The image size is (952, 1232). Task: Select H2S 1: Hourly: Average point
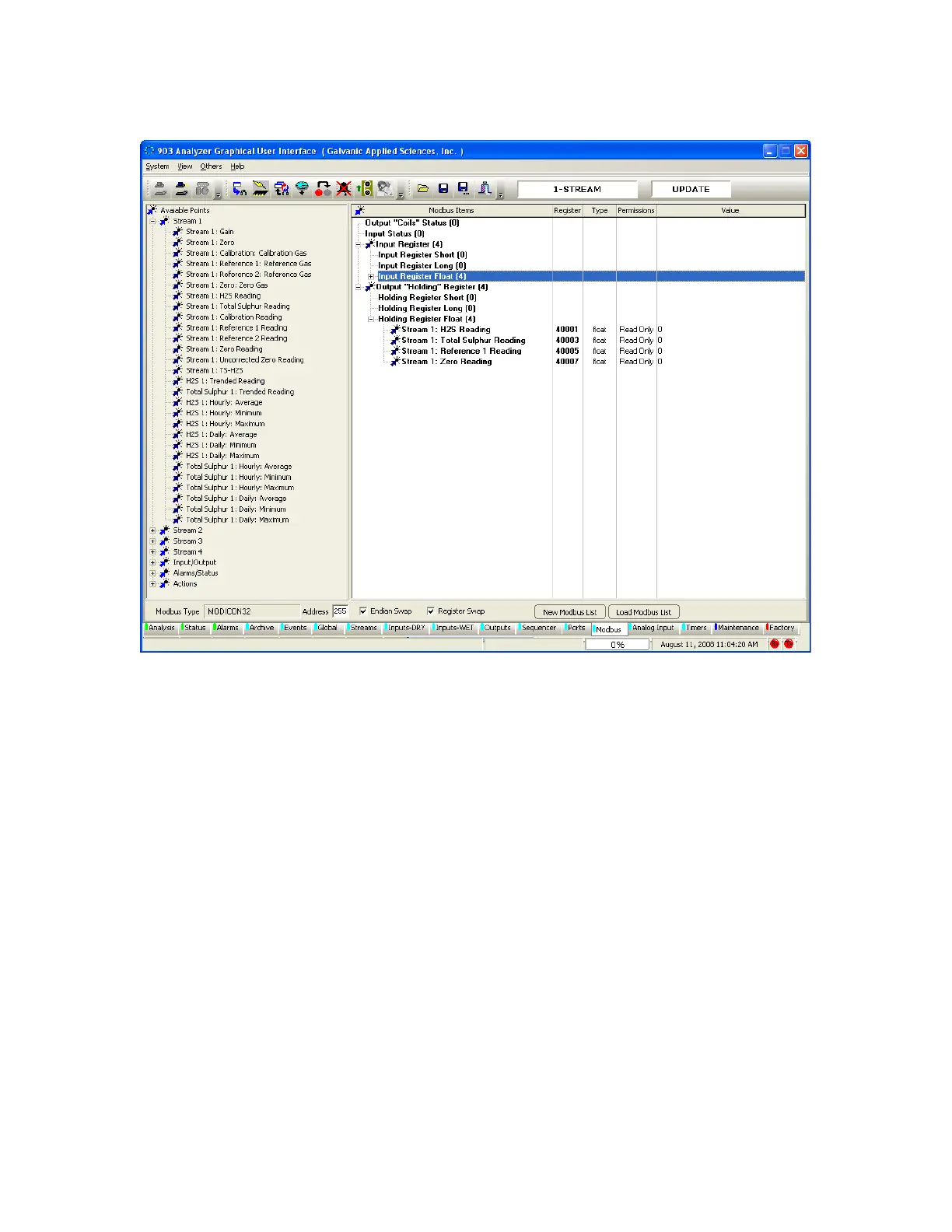(x=224, y=403)
